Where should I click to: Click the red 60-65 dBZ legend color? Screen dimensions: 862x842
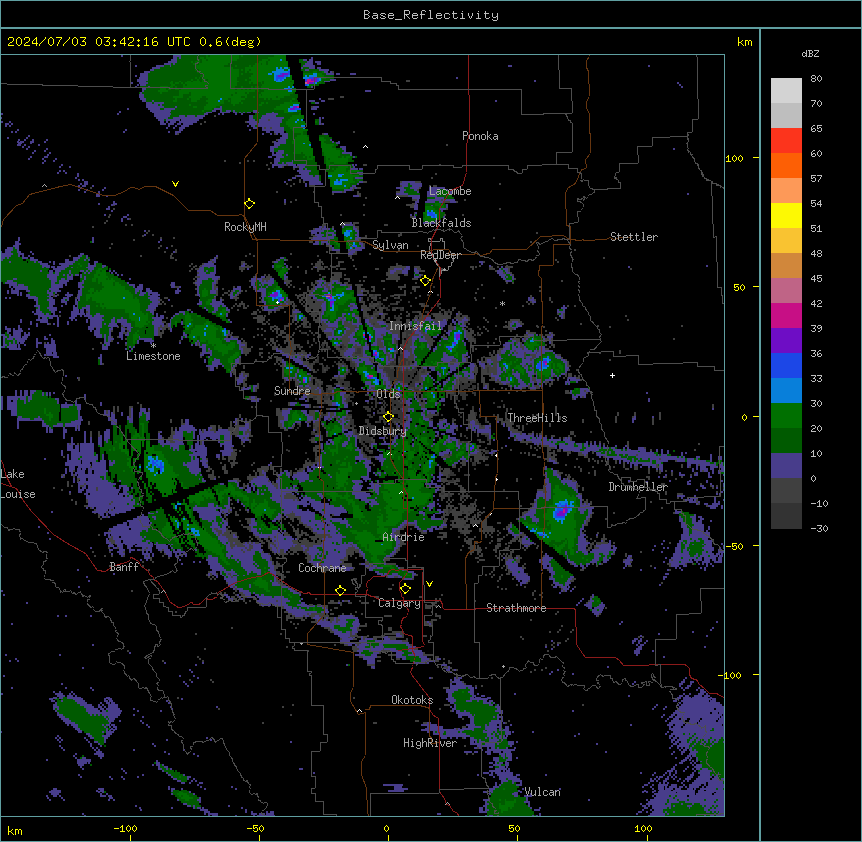tap(786, 140)
